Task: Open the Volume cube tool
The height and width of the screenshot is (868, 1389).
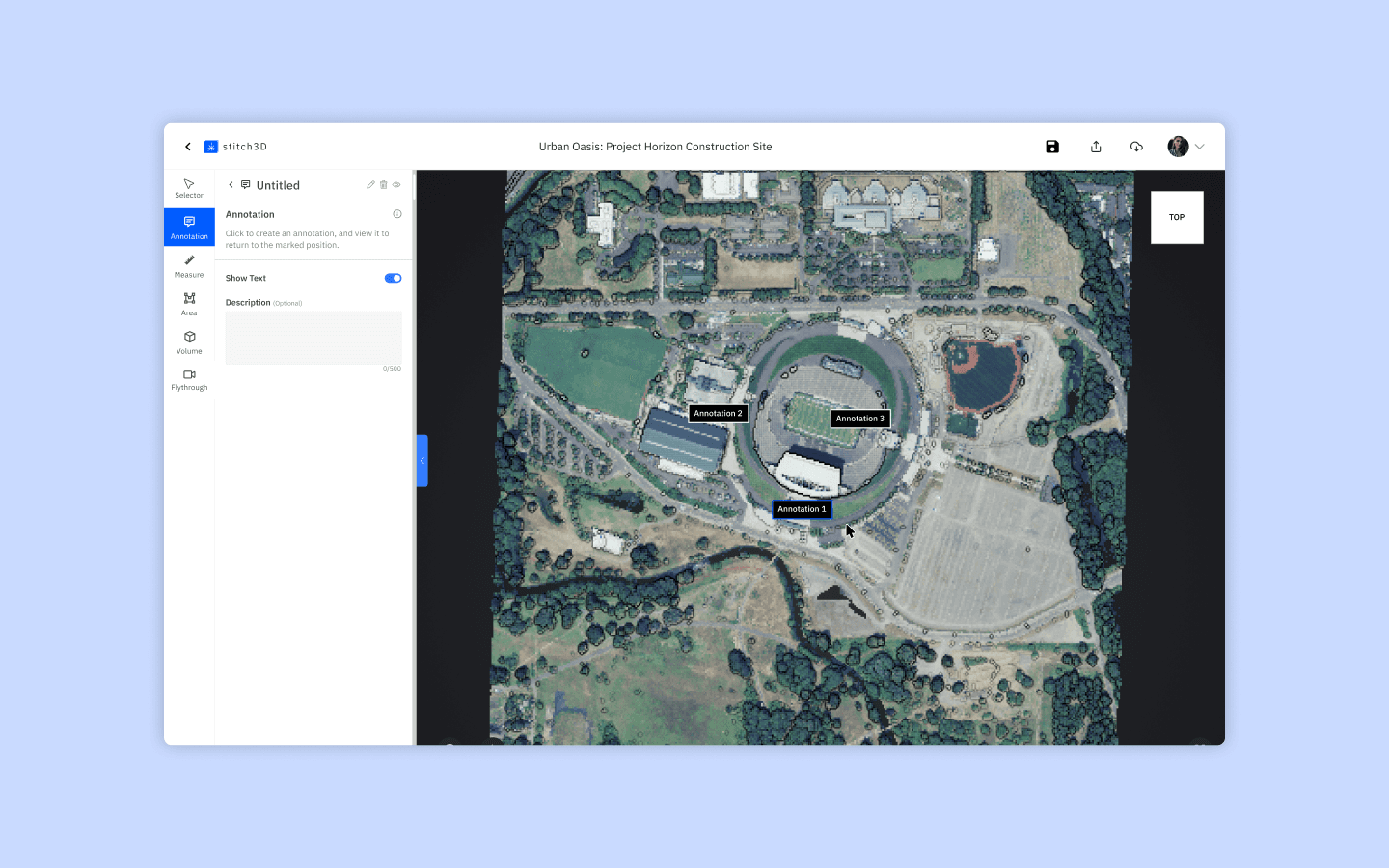Action: (x=189, y=342)
